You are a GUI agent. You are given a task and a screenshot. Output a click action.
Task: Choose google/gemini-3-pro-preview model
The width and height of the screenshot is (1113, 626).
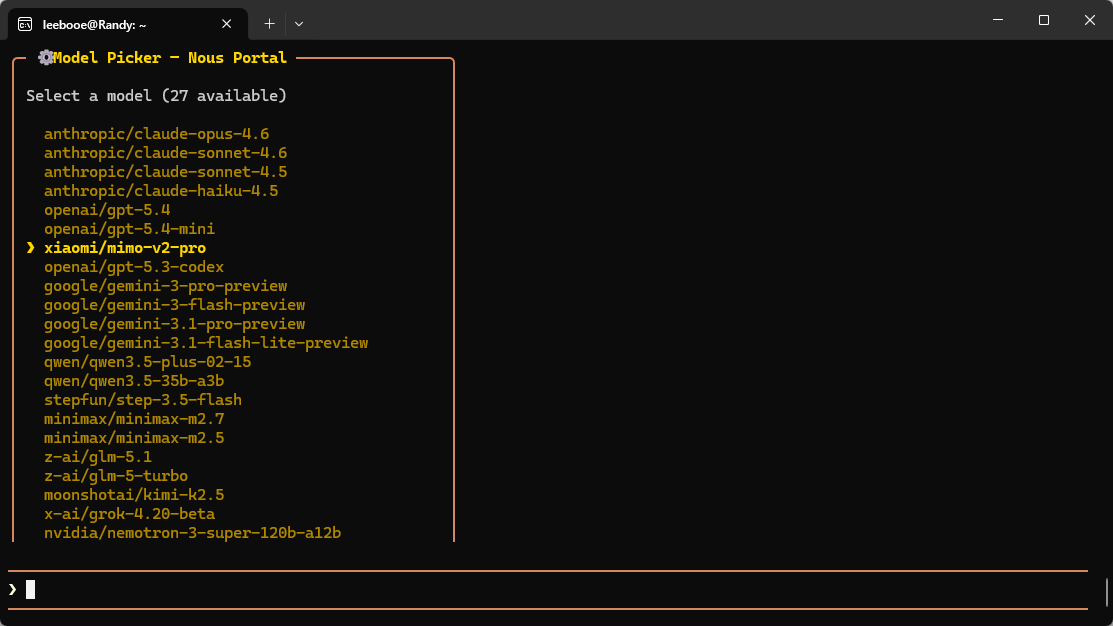pos(165,286)
